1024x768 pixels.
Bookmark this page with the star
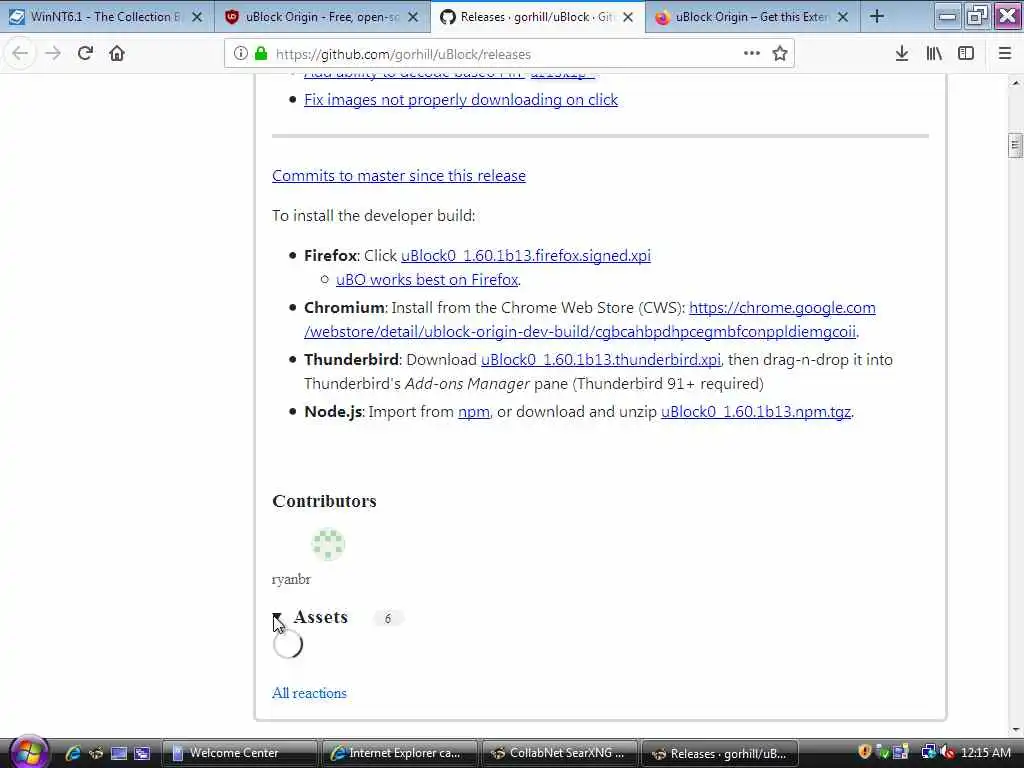780,54
